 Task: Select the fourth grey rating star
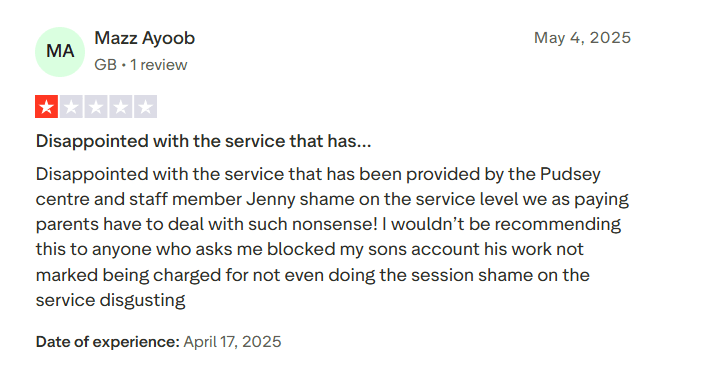pyautogui.click(x=121, y=107)
